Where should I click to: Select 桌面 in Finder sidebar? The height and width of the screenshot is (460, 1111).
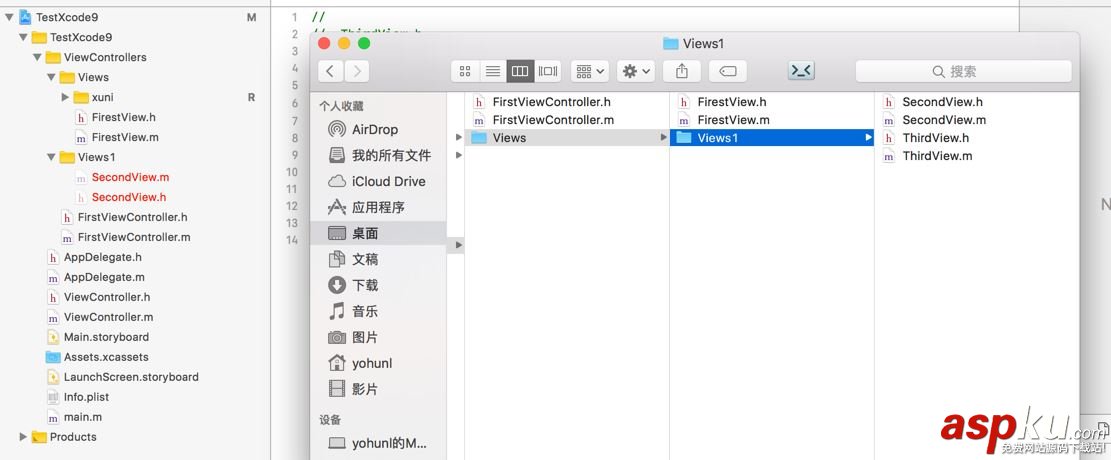[378, 233]
